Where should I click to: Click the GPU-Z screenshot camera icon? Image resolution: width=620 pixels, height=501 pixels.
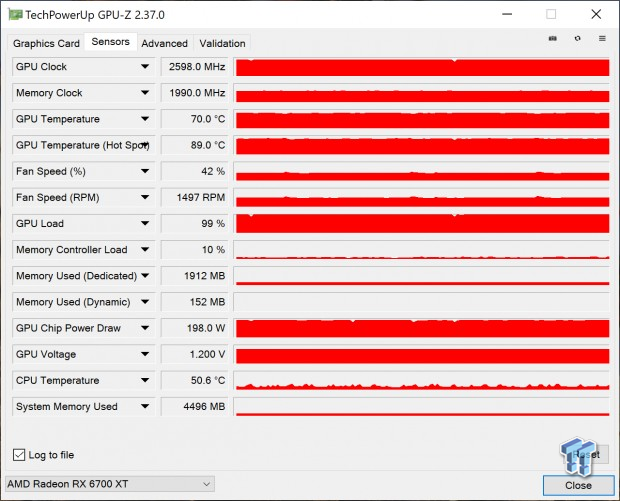(x=553, y=38)
